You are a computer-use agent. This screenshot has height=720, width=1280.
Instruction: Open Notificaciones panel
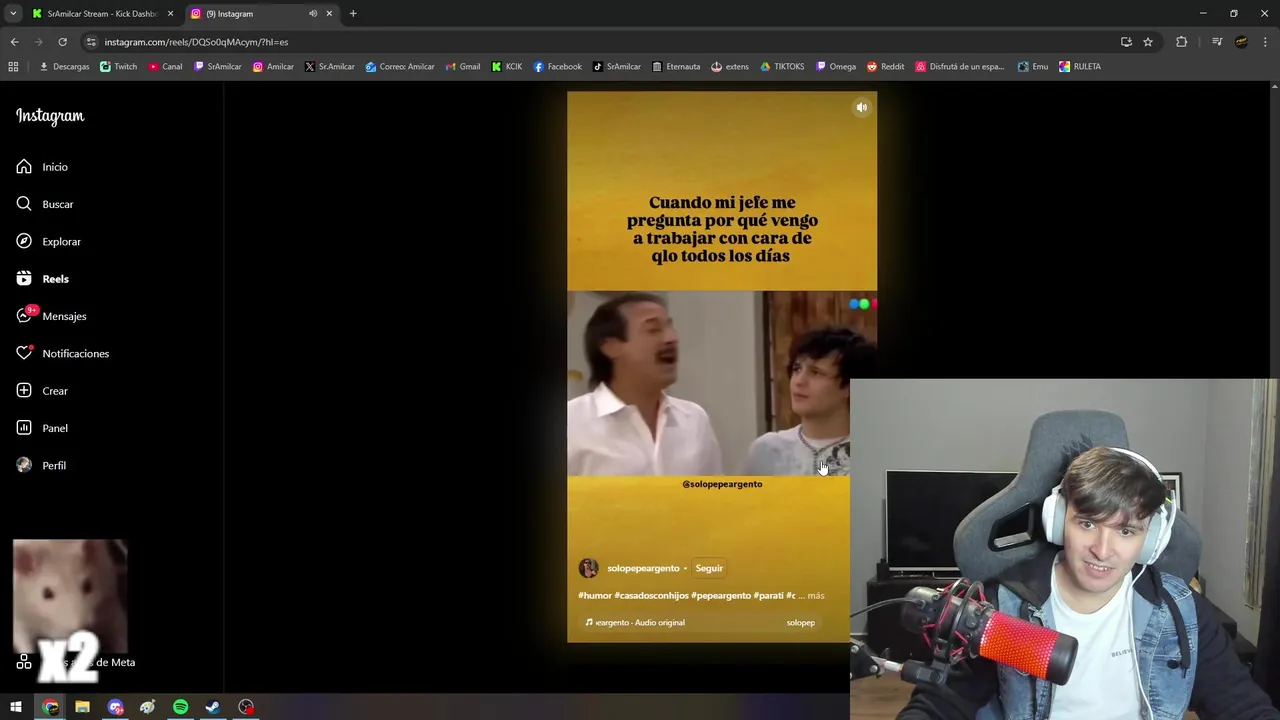[x=62, y=354]
